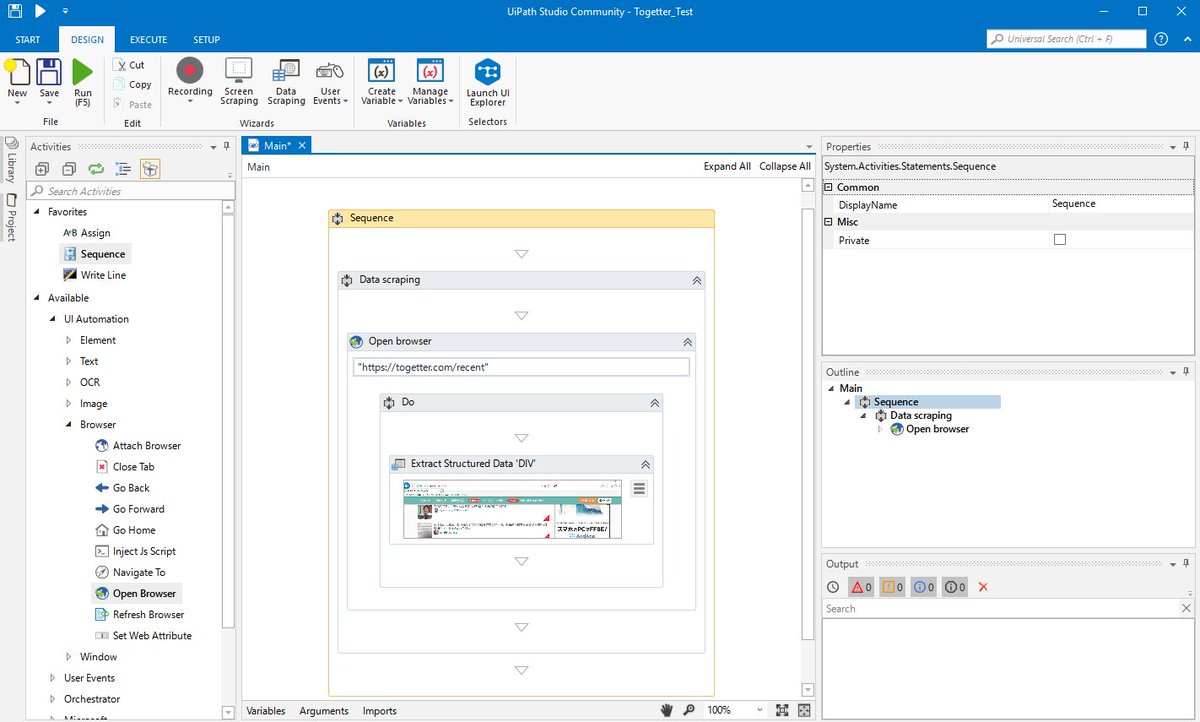Click Collapse All in the designer

(785, 167)
